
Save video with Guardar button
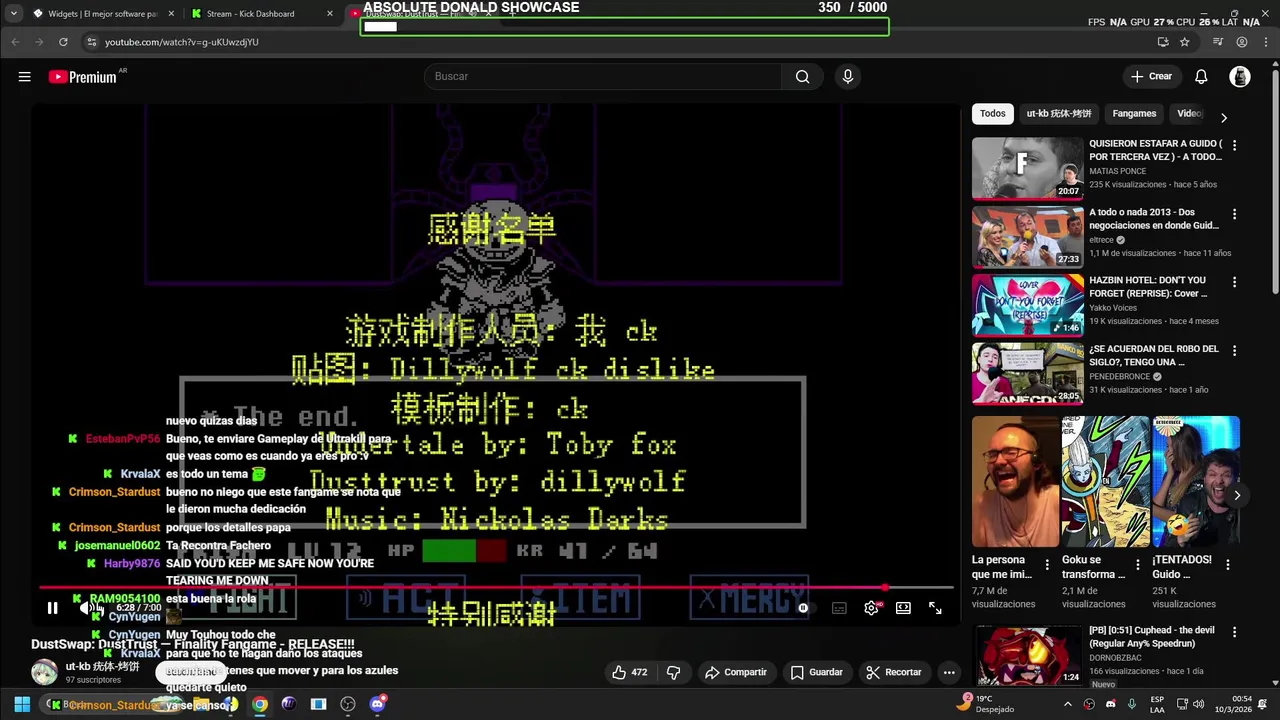(817, 673)
